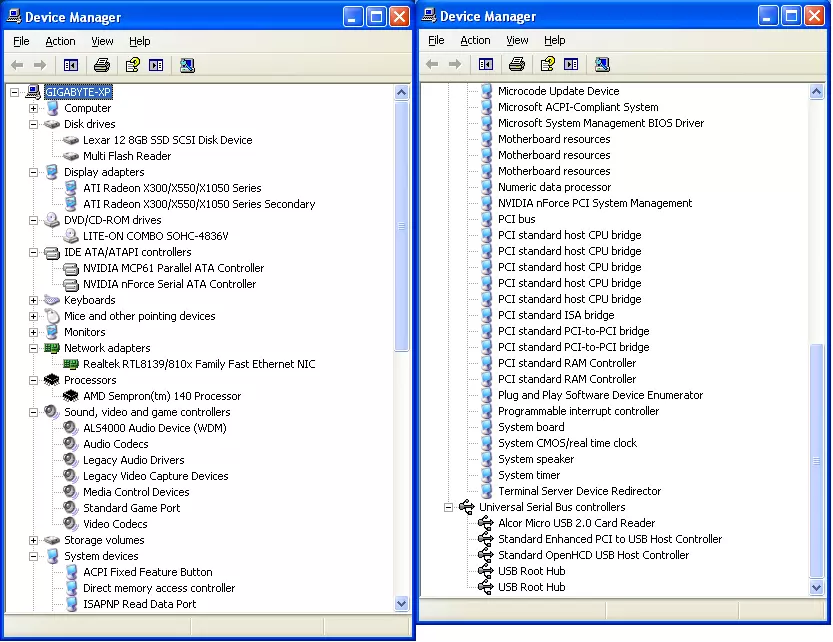
Task: Click Back arrow in right Device Manager toolbar
Action: [x=432, y=64]
